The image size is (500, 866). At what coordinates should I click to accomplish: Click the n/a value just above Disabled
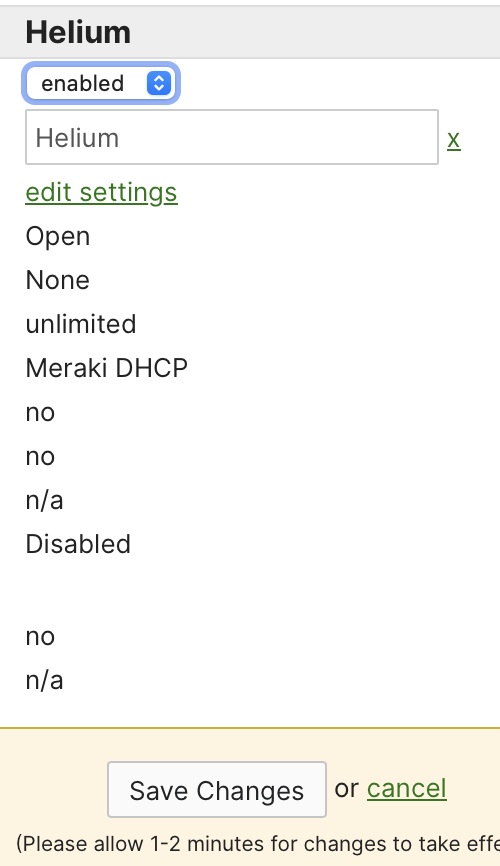point(44,500)
